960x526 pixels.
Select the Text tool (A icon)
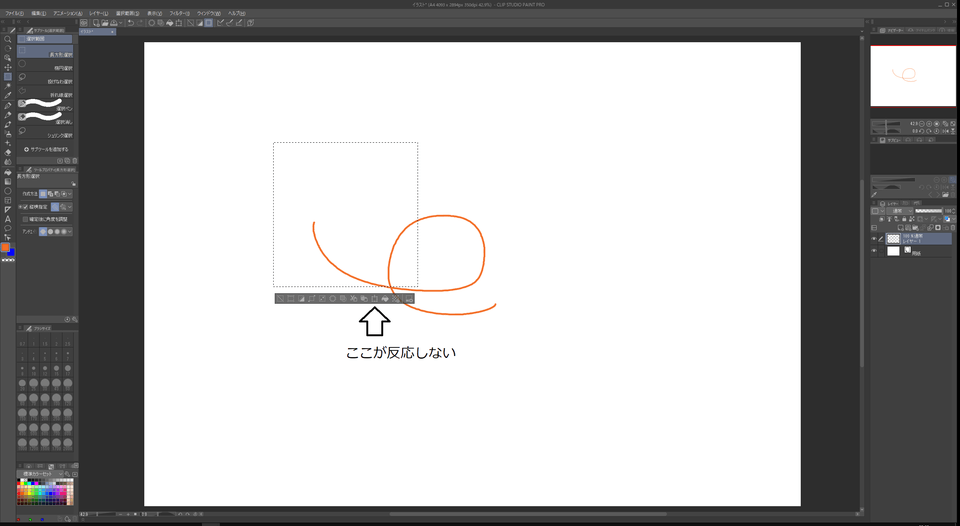(8, 219)
